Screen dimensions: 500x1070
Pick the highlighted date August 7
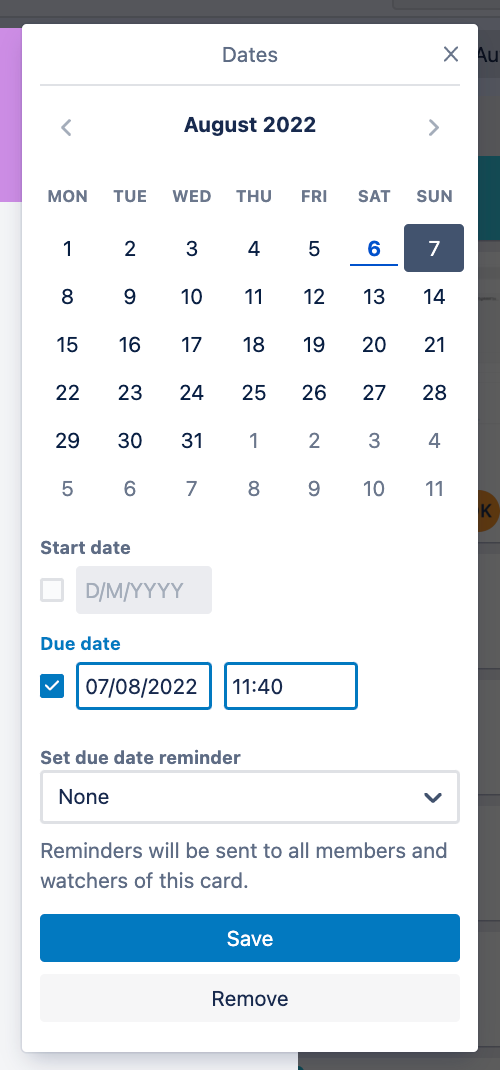click(434, 248)
